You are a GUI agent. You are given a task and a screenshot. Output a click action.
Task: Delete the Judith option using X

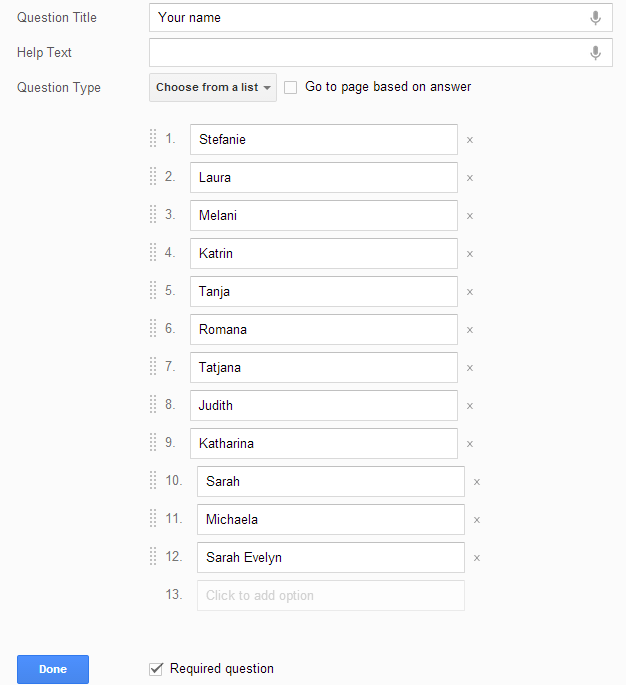click(470, 406)
